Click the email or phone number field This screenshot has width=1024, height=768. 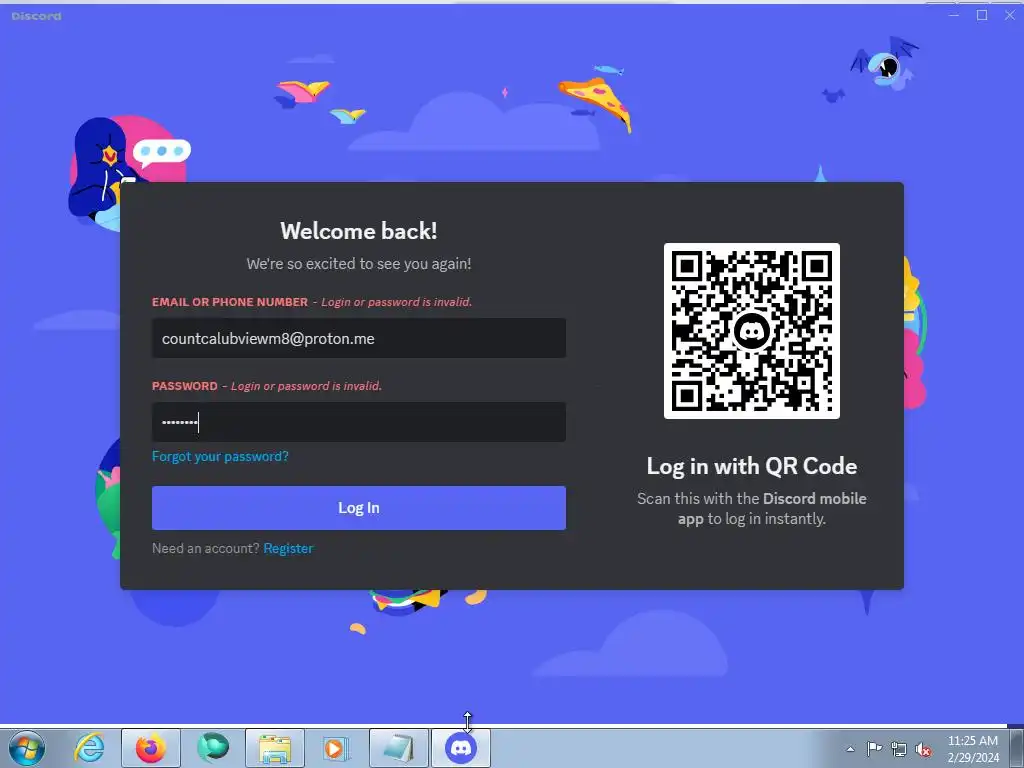tap(359, 338)
